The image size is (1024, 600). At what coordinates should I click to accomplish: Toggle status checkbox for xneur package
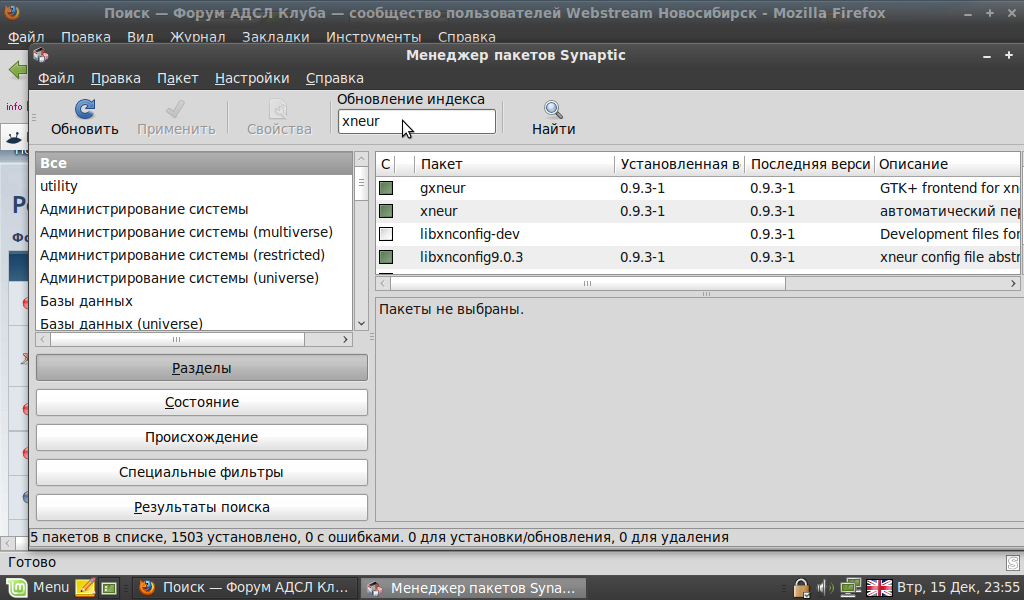(386, 211)
